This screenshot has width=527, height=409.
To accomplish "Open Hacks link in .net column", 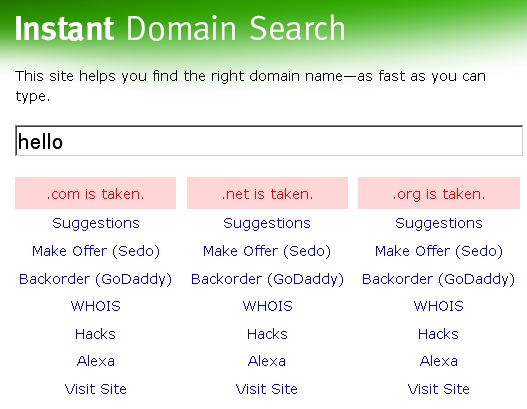I will tap(267, 334).
